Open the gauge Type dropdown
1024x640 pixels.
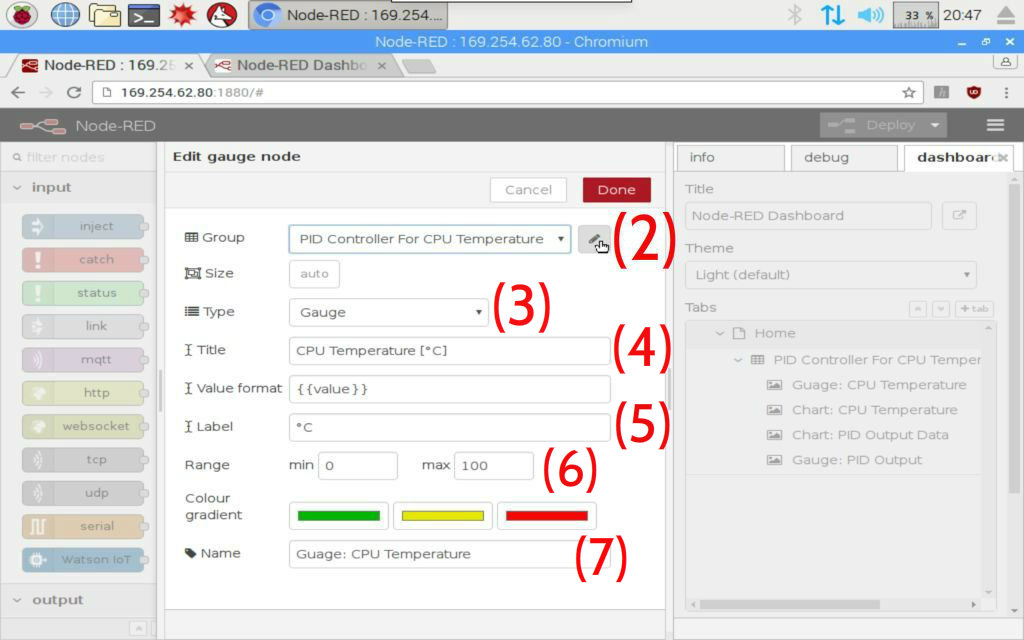(389, 312)
